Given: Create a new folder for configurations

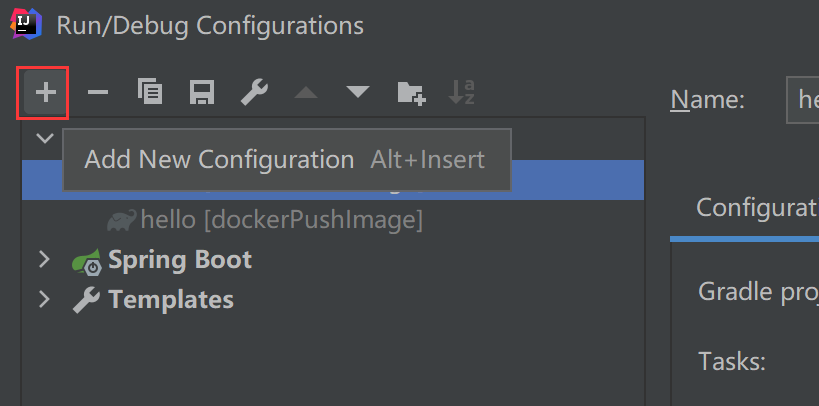Looking at the screenshot, I should point(411,93).
